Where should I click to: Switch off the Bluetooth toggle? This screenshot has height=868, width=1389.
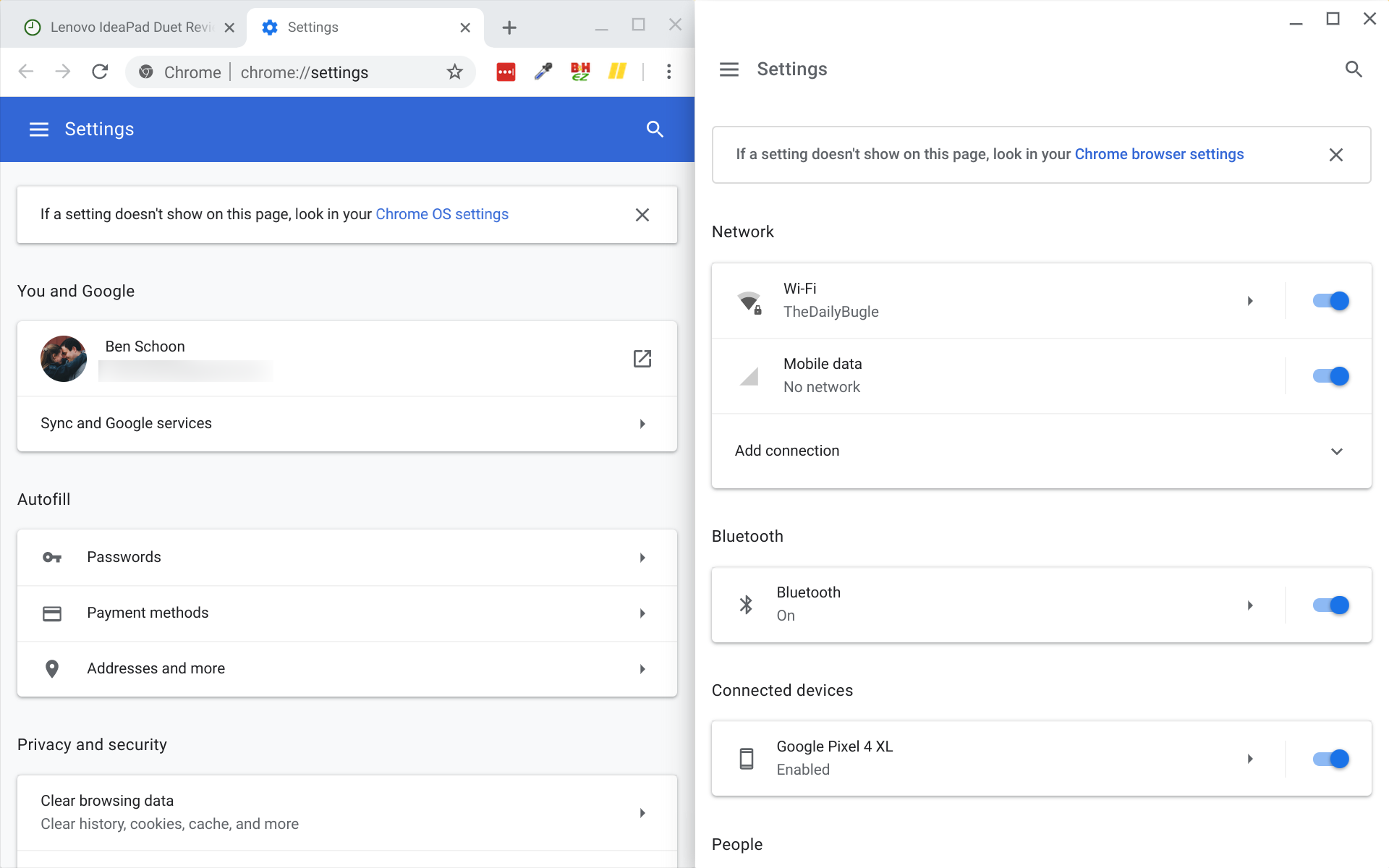pos(1330,605)
